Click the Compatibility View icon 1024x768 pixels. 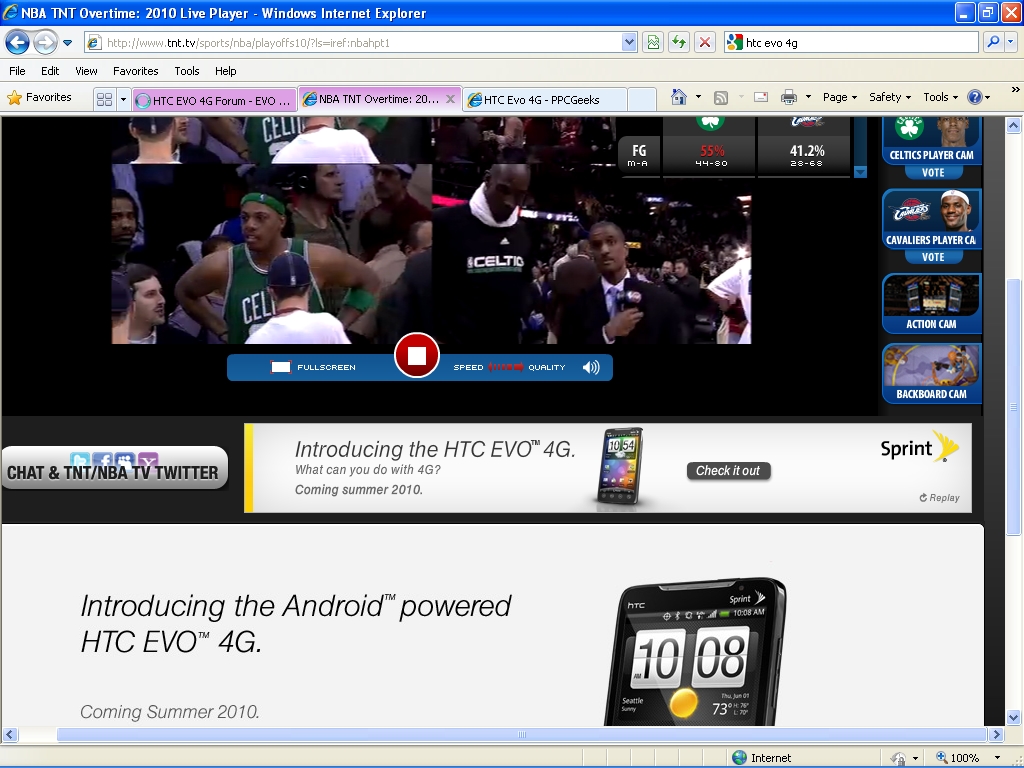[x=653, y=42]
